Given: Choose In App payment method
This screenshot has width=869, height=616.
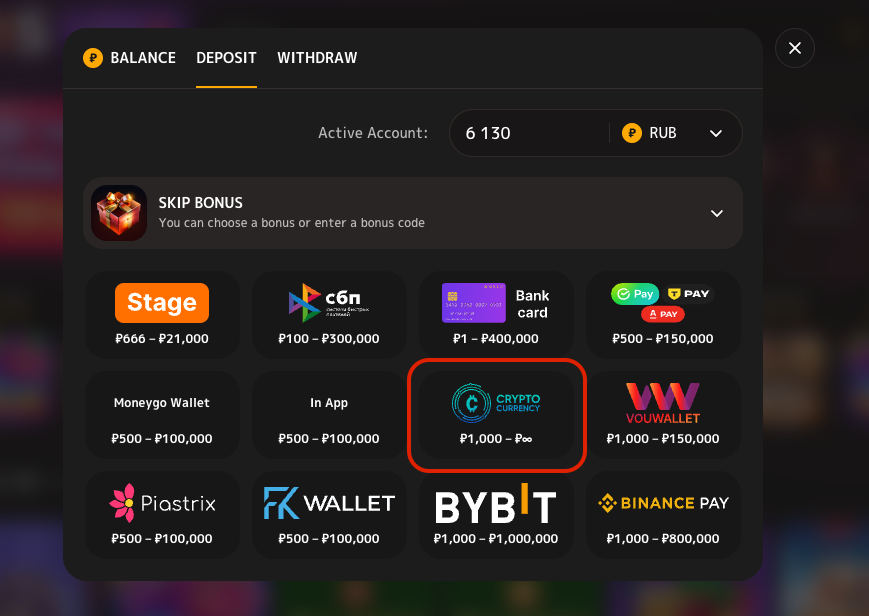Looking at the screenshot, I should click(x=329, y=415).
